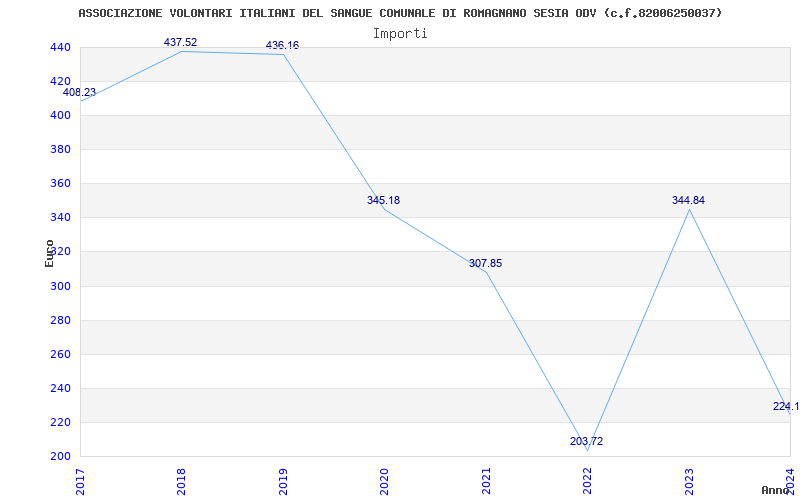Viewport: 800px width, 500px height.
Task: Click the 2020 x-axis year label
Action: coord(385,481)
